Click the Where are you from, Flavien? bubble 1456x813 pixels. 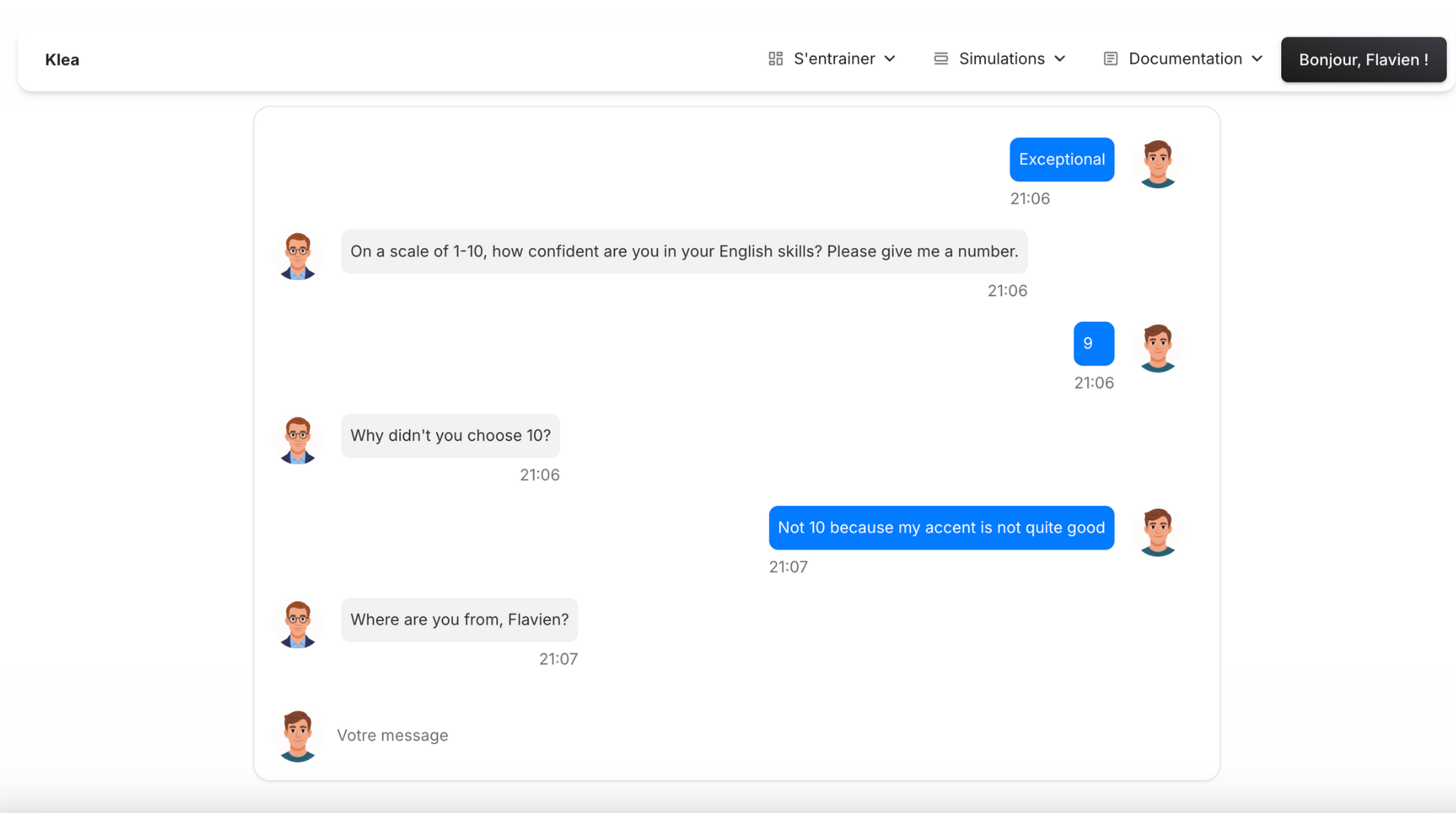(459, 620)
